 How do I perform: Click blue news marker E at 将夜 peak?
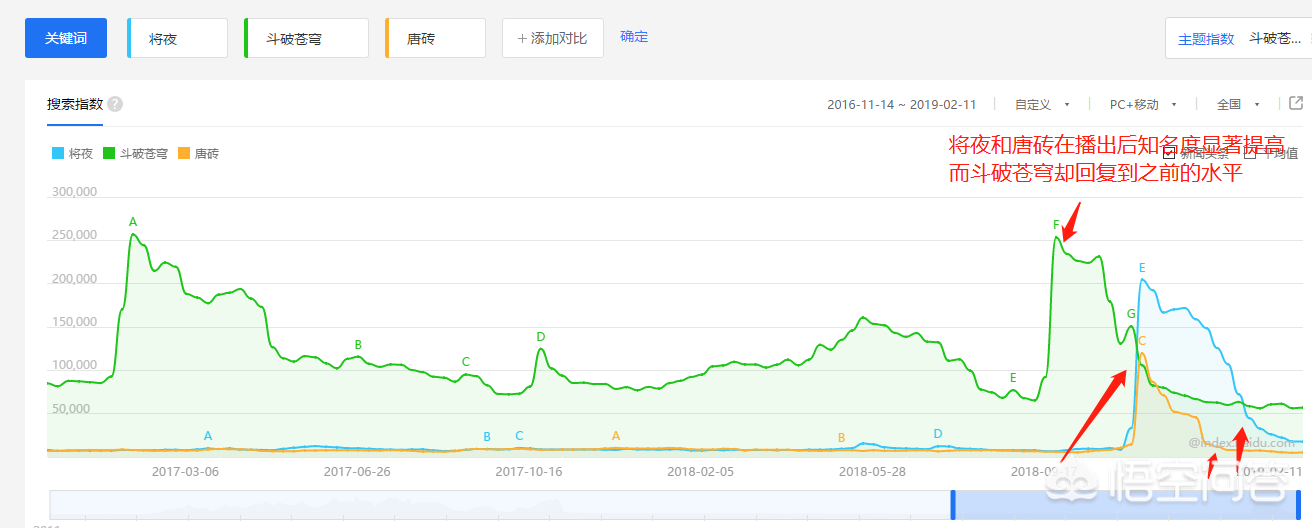point(1142,268)
